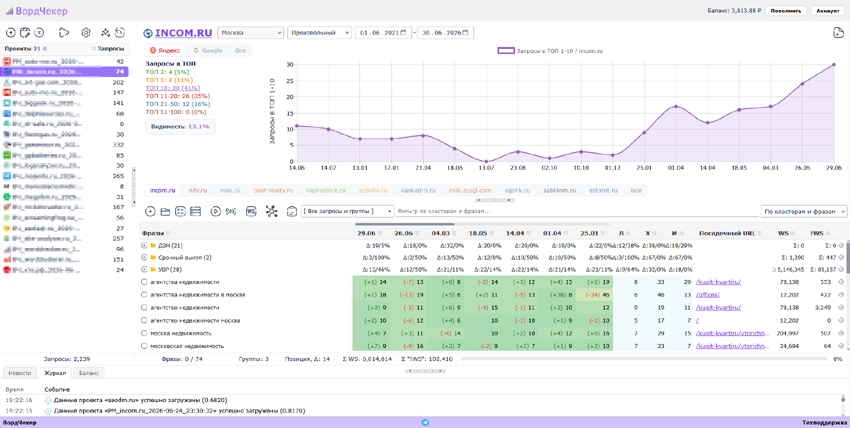Open the По кластерам и фразам dropdown

tap(803, 211)
